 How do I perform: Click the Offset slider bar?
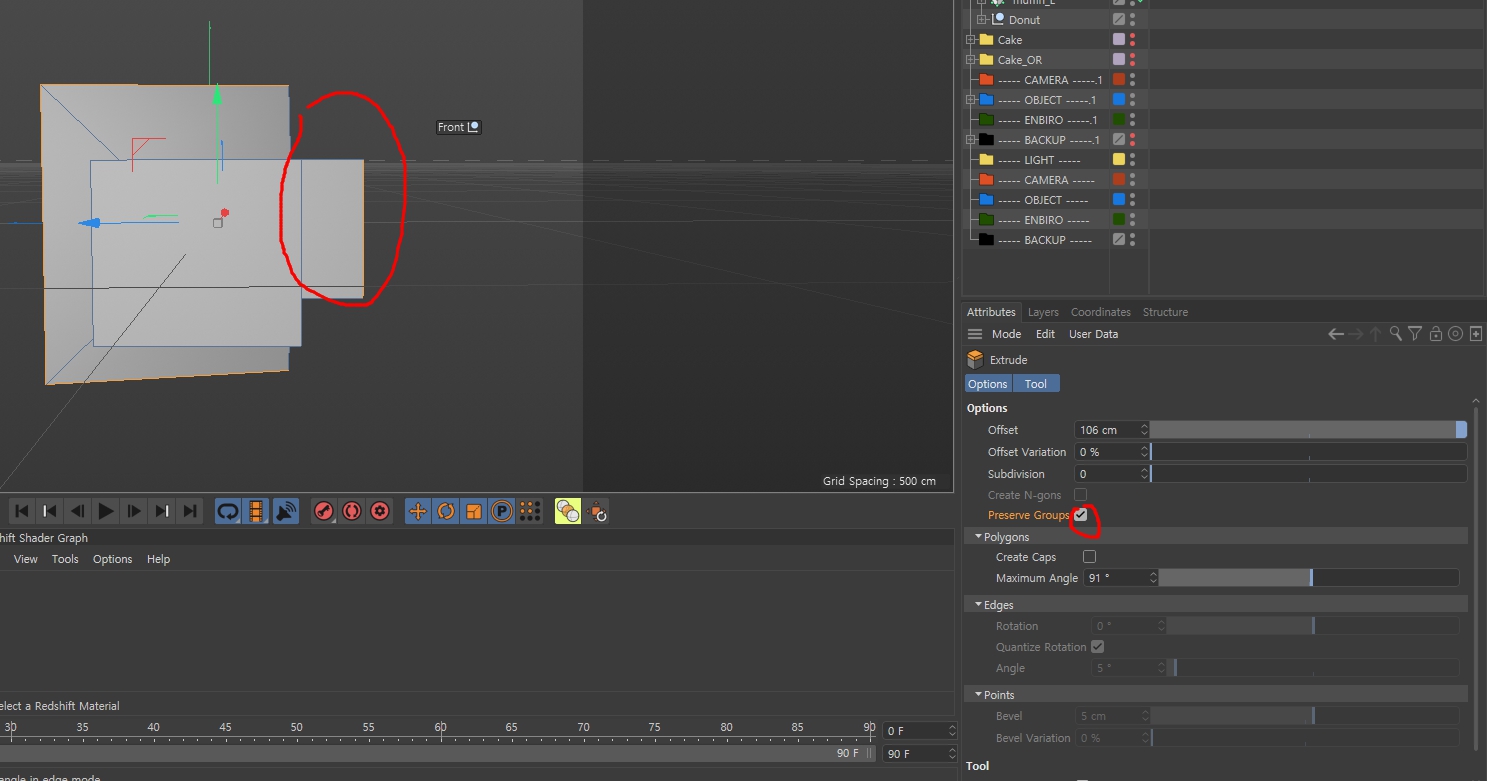point(1309,430)
